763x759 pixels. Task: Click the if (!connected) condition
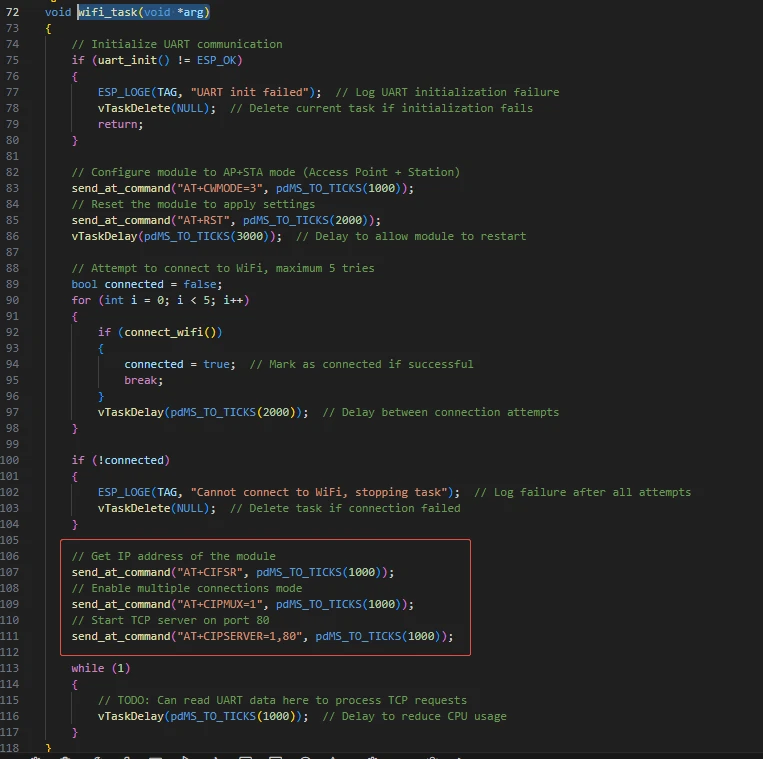tap(120, 460)
